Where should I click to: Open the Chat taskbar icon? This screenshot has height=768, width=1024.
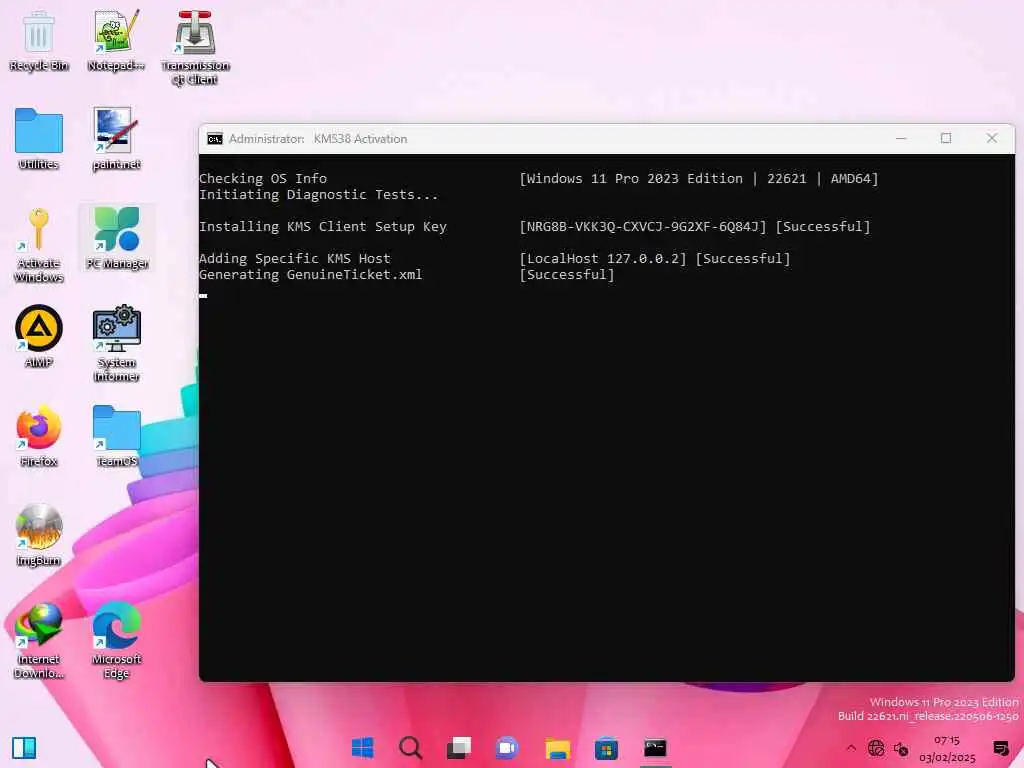pyautogui.click(x=507, y=748)
